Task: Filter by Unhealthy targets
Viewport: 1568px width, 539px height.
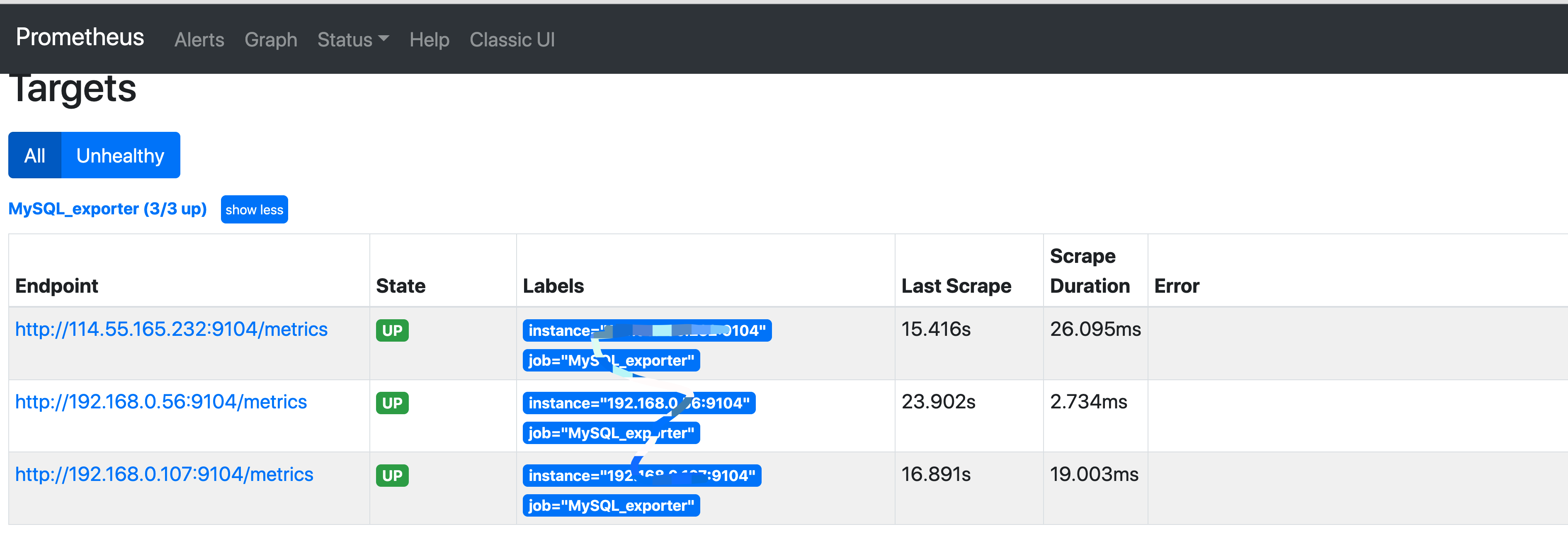Action: [x=120, y=156]
